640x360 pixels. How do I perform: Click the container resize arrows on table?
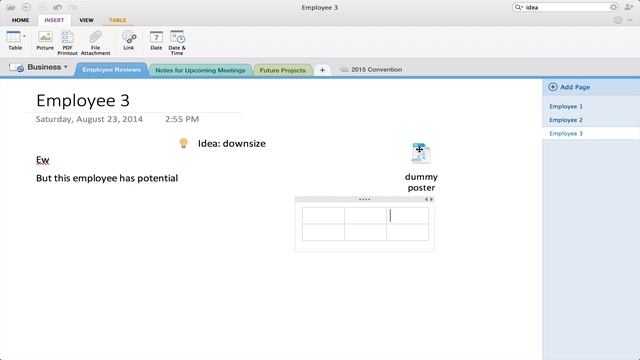[x=429, y=200]
